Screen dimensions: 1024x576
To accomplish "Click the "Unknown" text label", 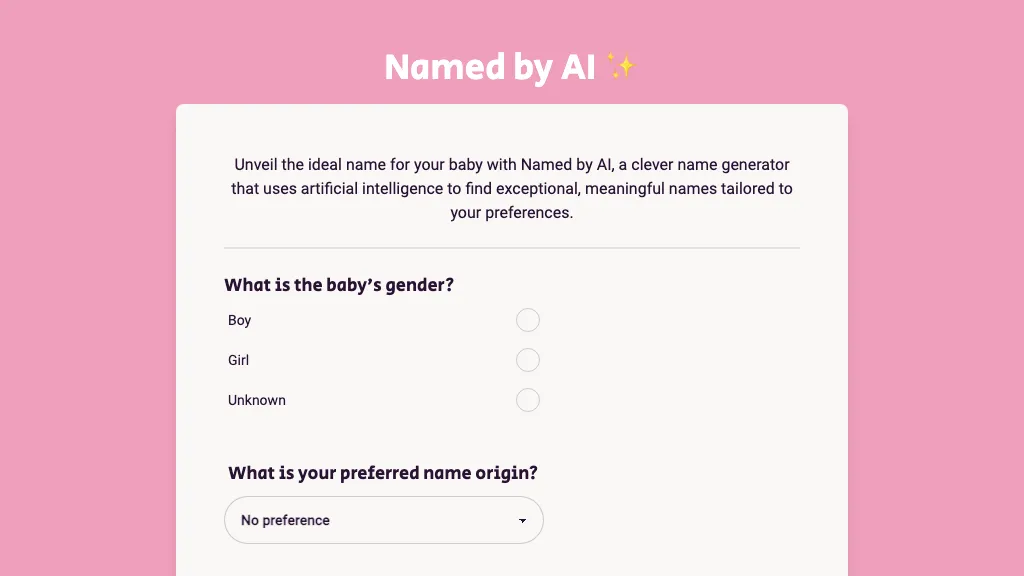I will click(257, 400).
